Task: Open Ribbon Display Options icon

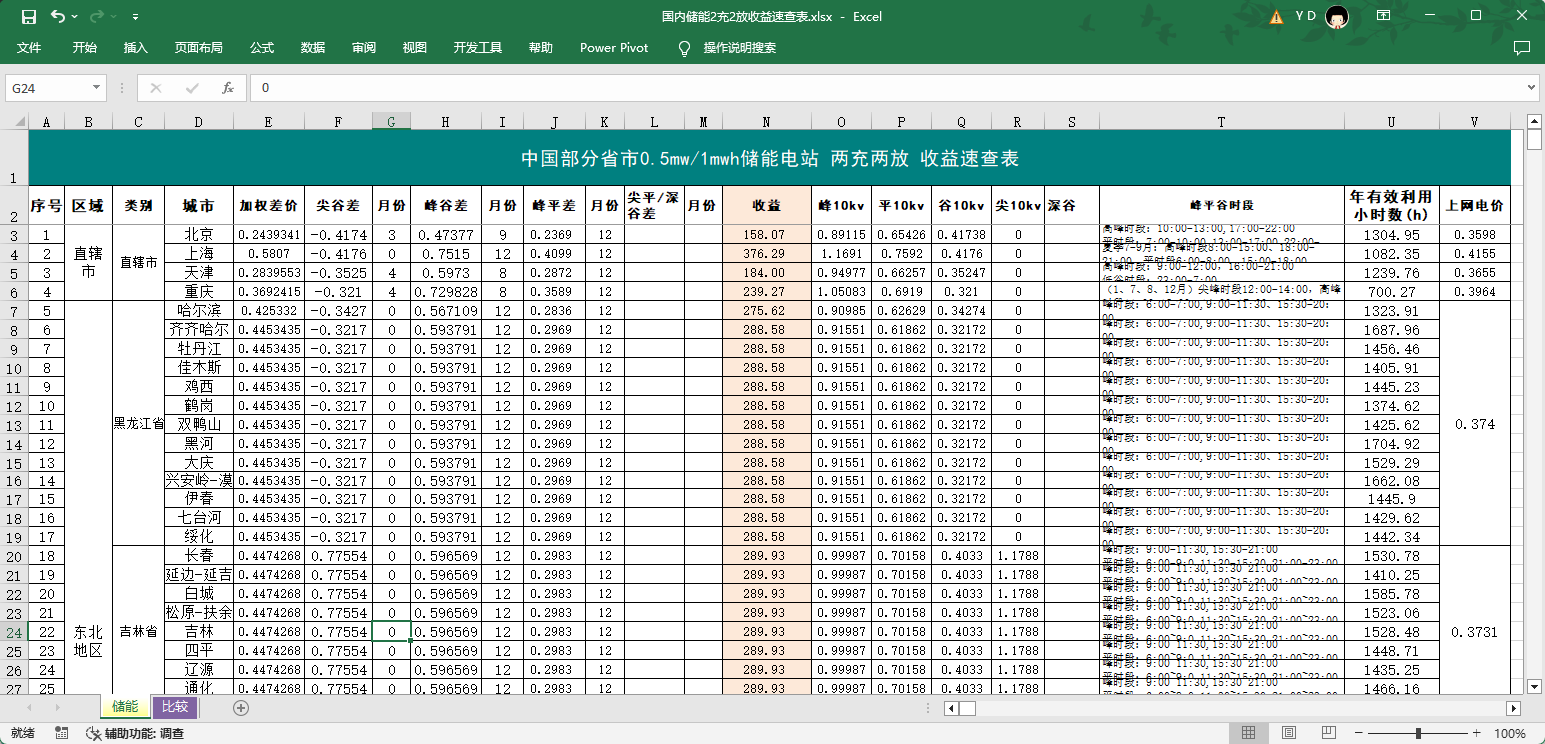Action: [x=1384, y=16]
